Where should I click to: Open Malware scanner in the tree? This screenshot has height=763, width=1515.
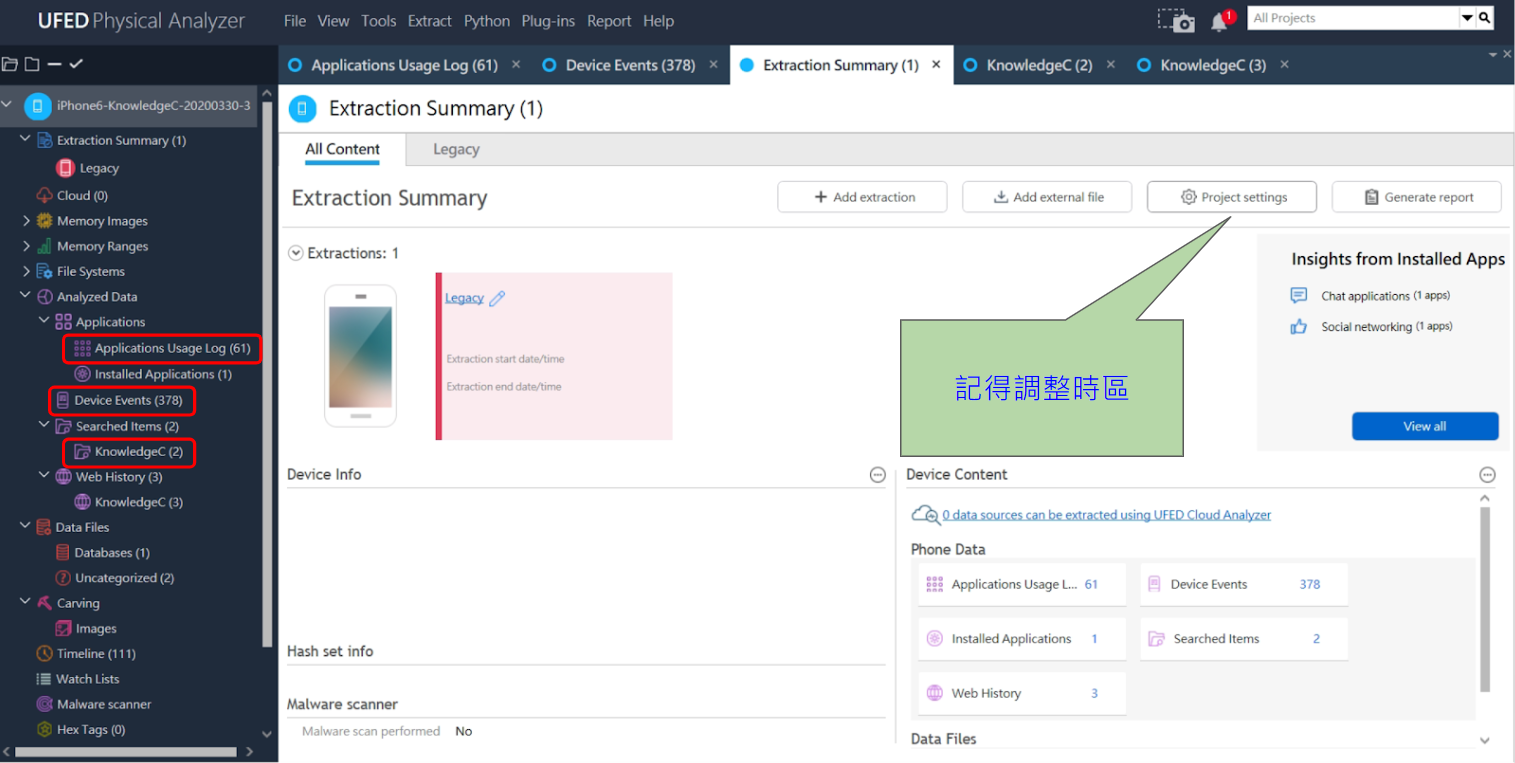click(103, 704)
